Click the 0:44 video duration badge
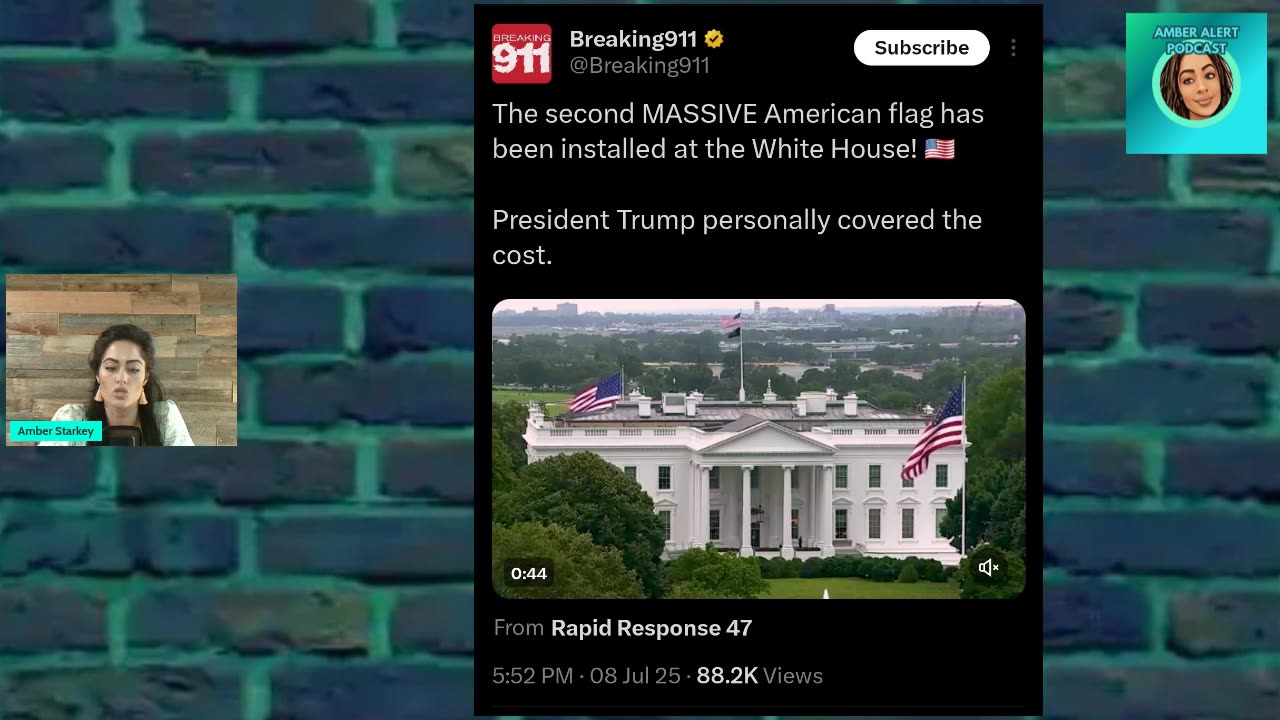Viewport: 1280px width, 720px height. click(x=529, y=573)
